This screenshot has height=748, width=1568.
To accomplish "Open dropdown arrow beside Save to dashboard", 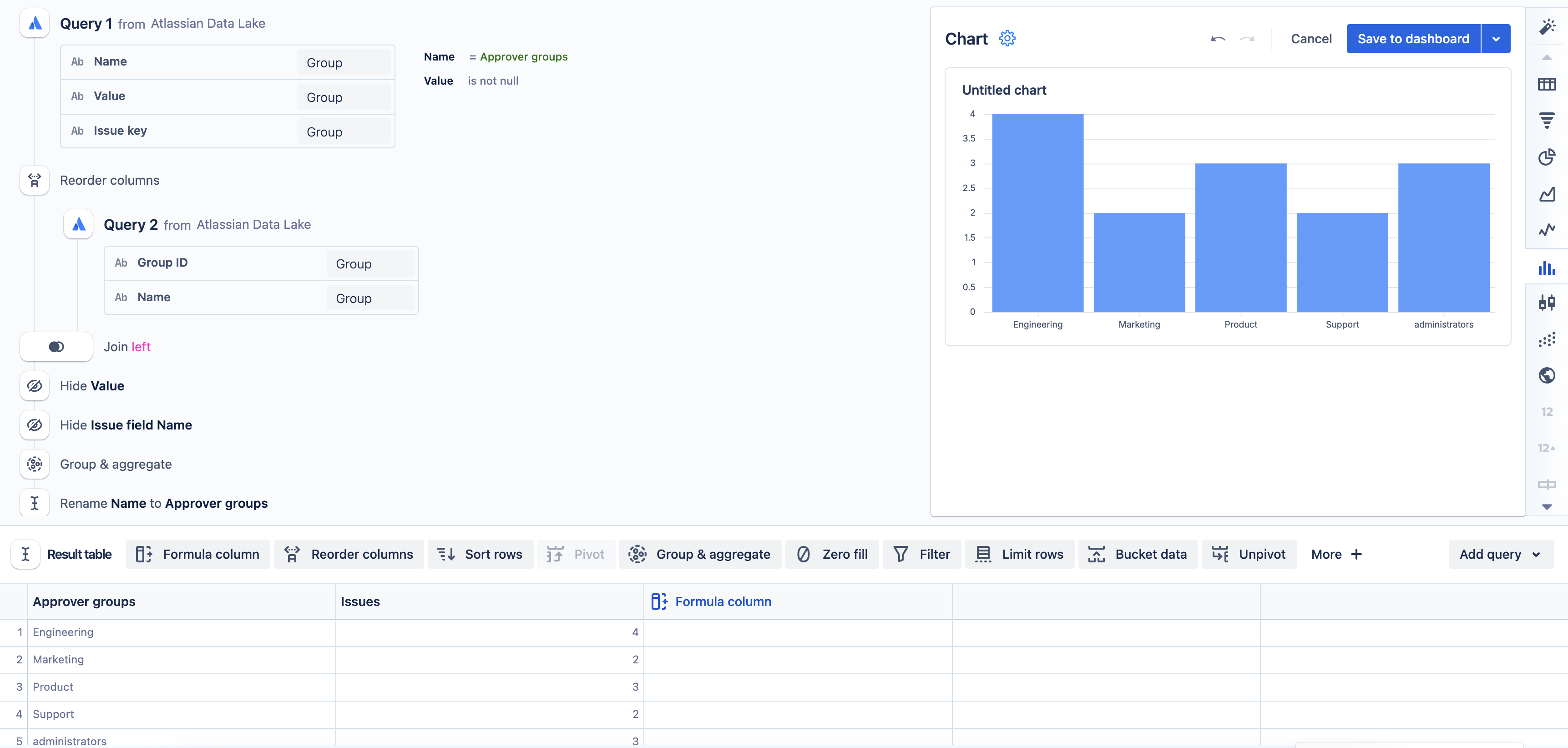I will click(x=1496, y=39).
